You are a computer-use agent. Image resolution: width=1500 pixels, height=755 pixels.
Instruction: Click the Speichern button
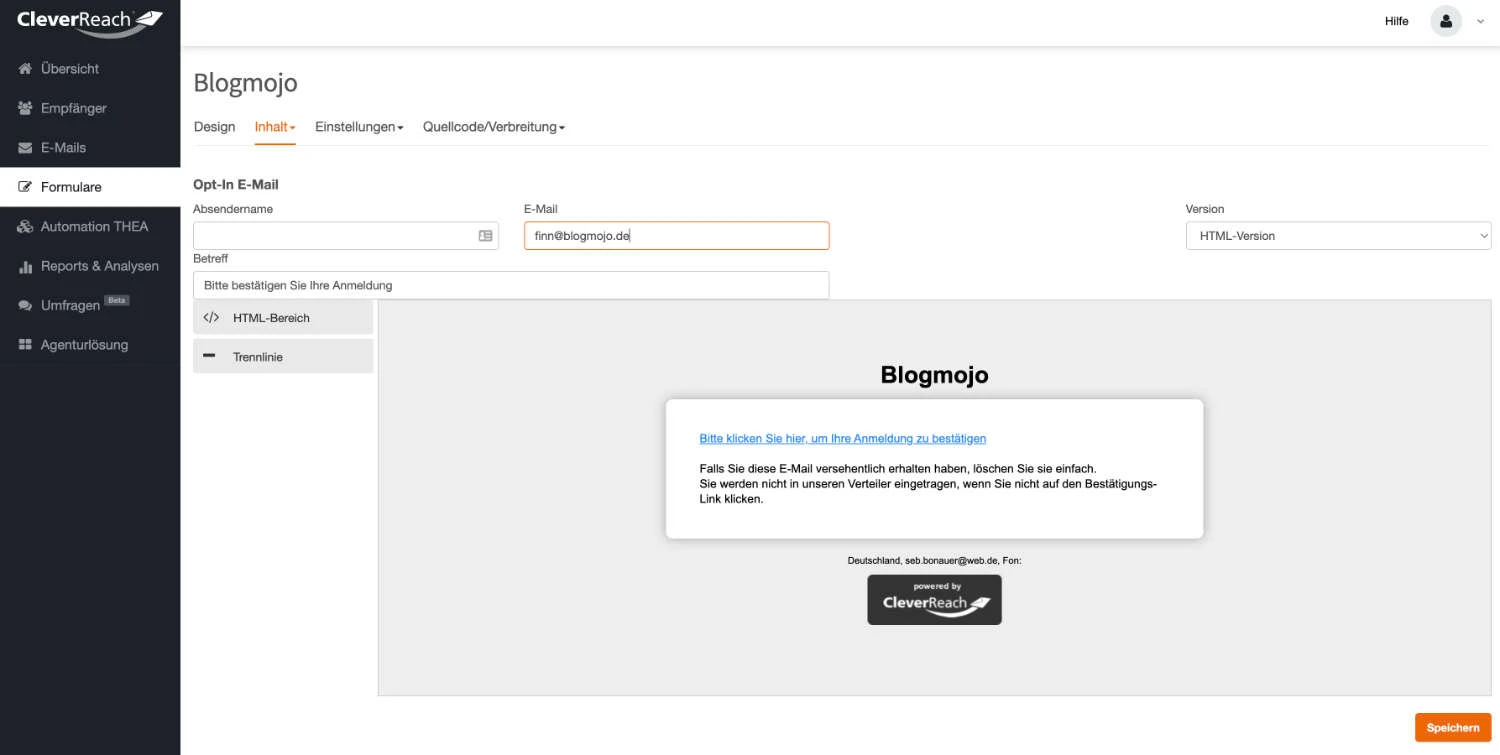[1452, 727]
